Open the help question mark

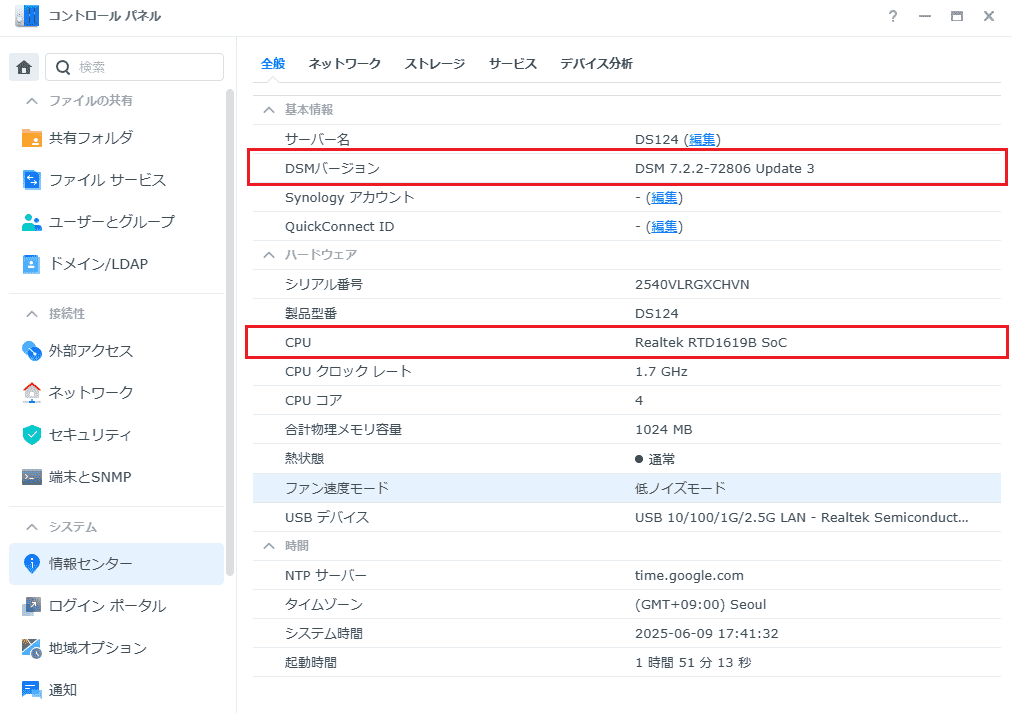click(x=893, y=16)
